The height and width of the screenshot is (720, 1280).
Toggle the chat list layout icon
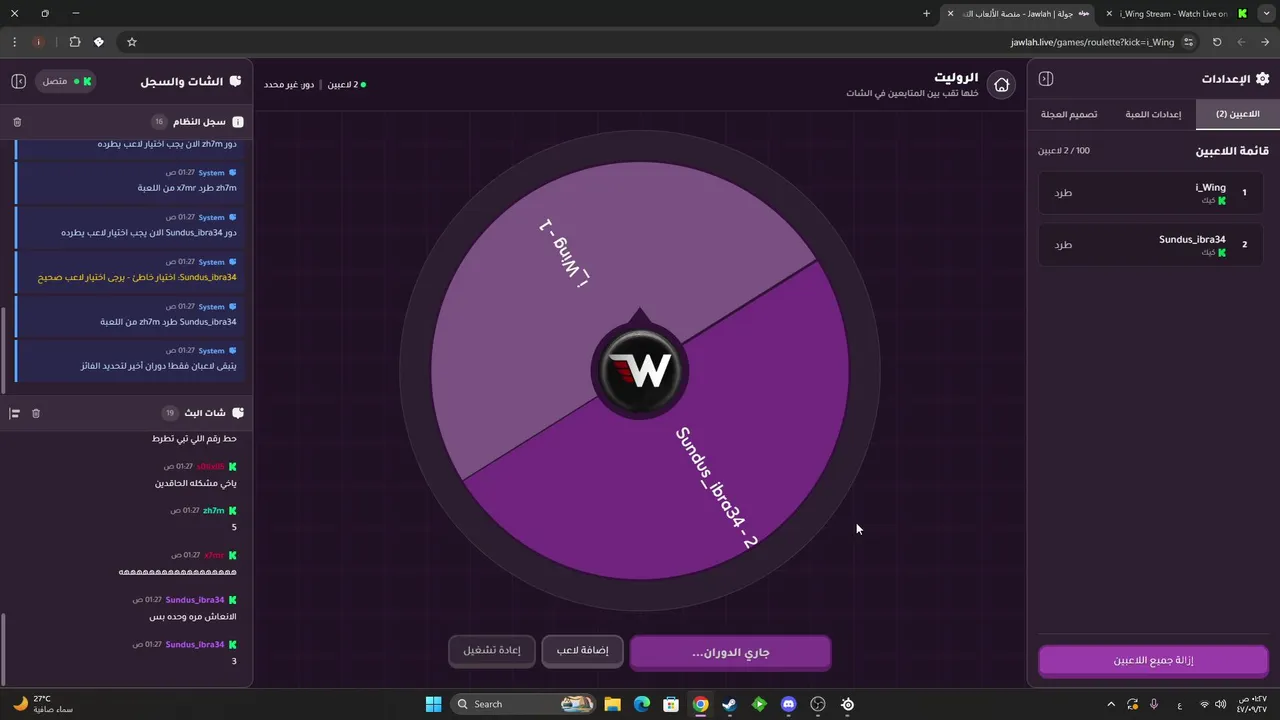coord(15,413)
